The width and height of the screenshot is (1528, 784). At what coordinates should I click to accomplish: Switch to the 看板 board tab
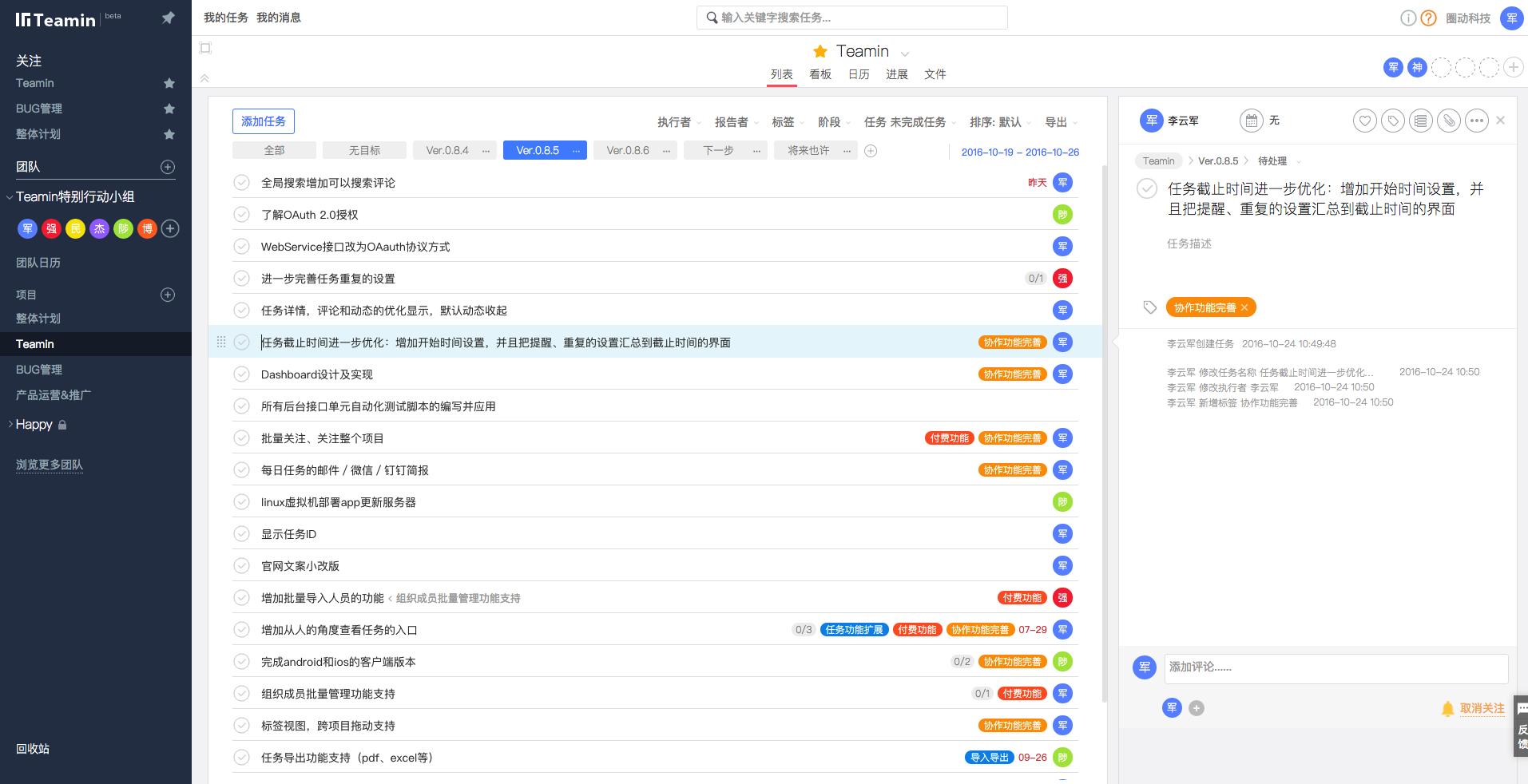(x=820, y=74)
